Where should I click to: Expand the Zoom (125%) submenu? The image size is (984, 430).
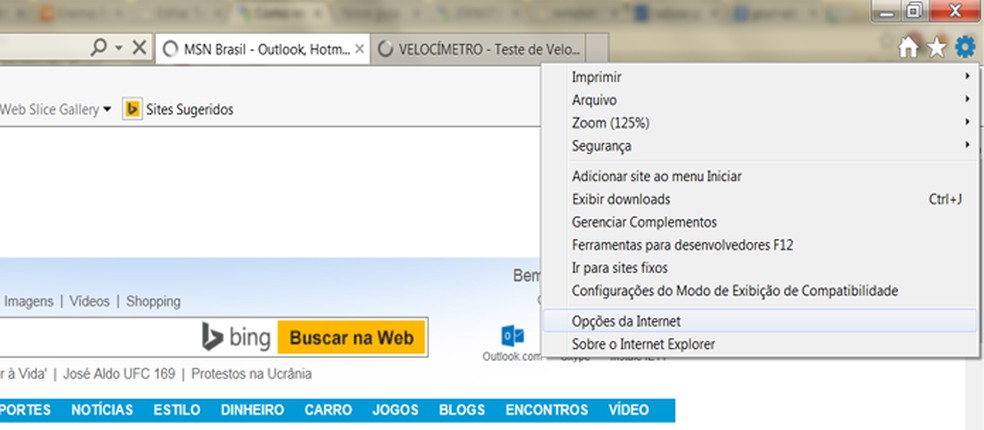click(761, 123)
